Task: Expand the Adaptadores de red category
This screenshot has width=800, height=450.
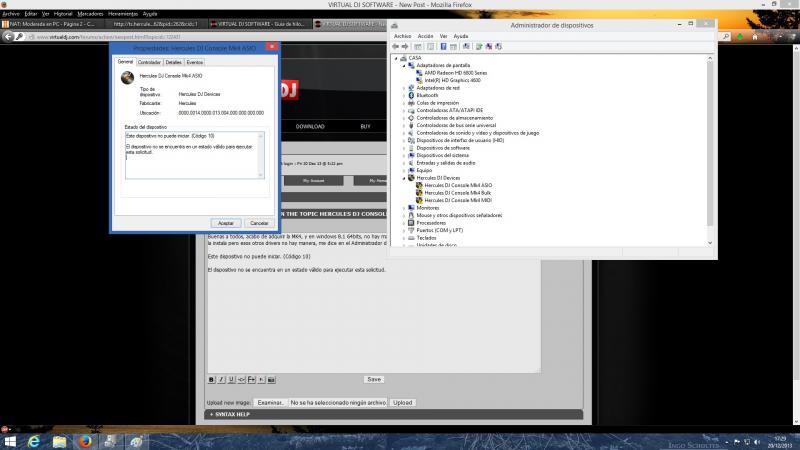Action: pos(404,88)
